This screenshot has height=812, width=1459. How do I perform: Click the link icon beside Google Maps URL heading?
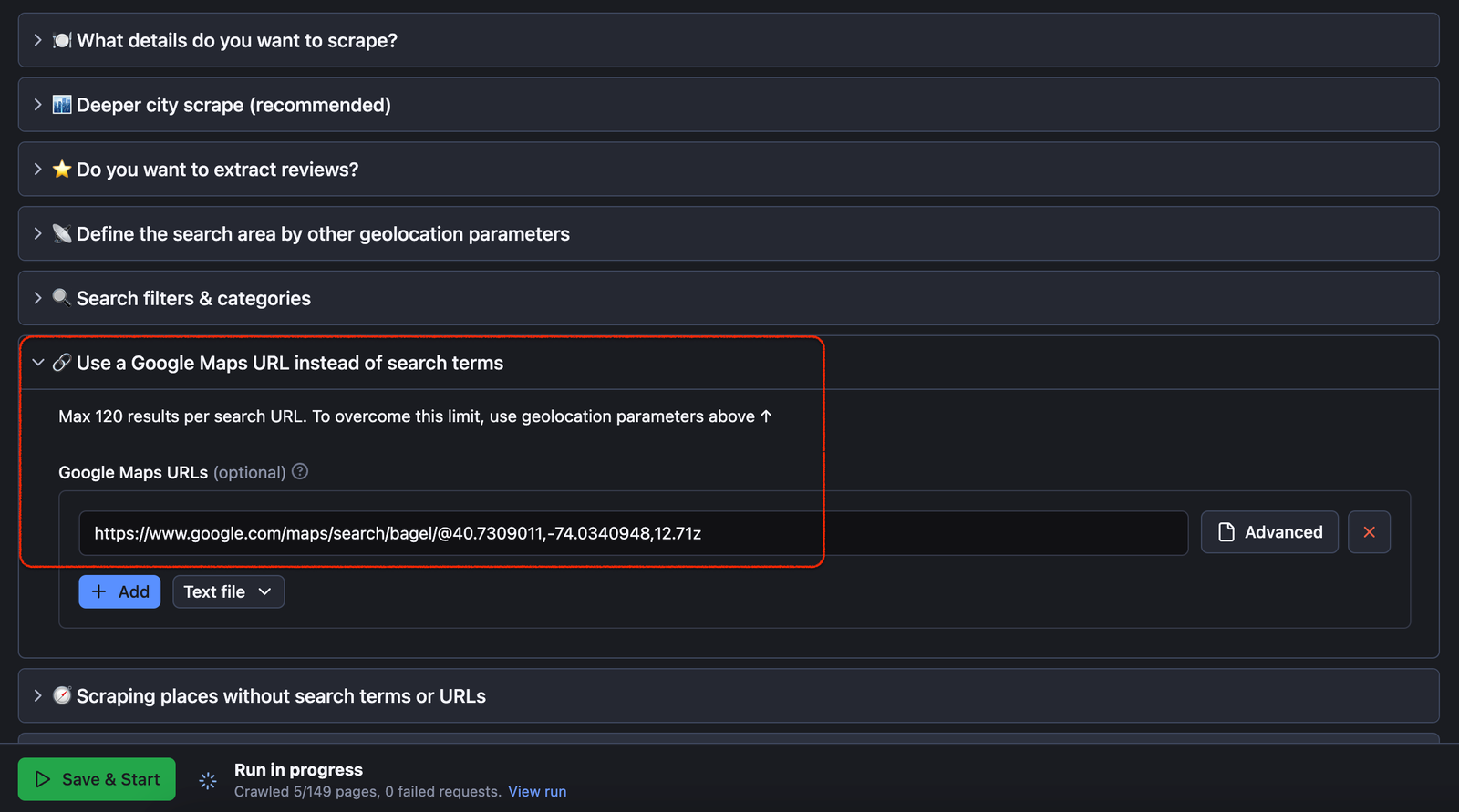pyautogui.click(x=62, y=363)
